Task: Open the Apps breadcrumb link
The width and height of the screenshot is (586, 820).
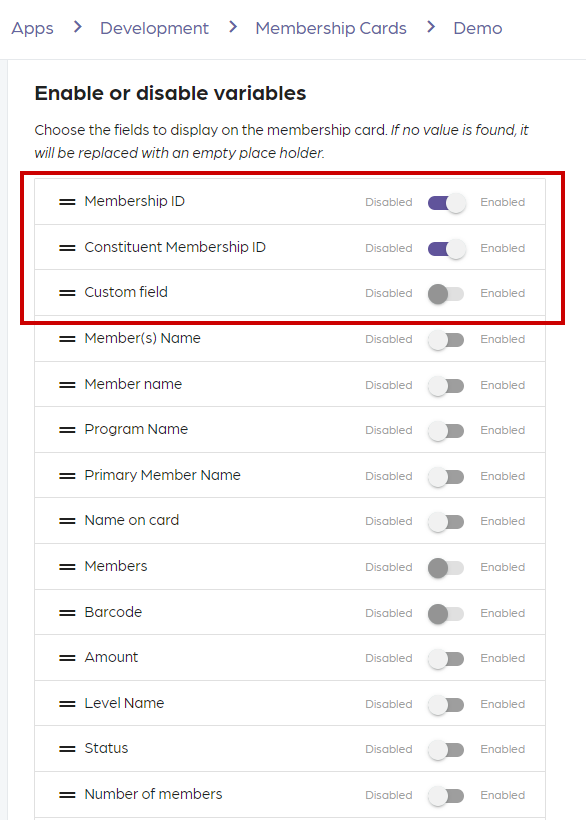Action: [32, 28]
